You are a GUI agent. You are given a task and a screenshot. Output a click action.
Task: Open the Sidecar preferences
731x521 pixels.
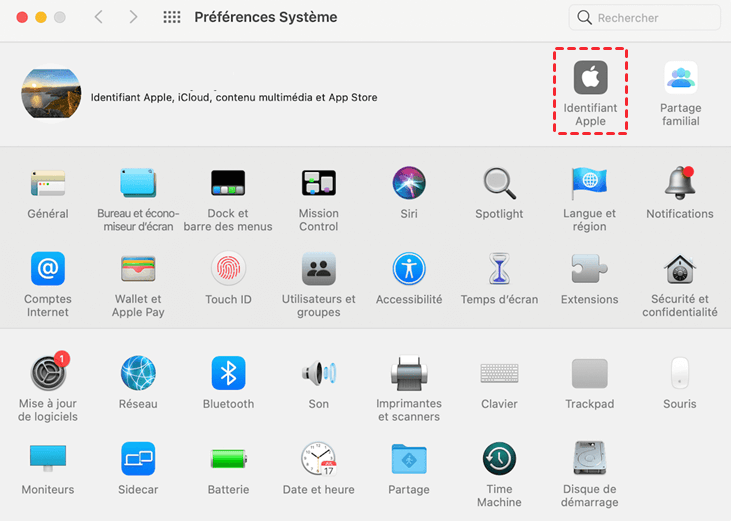coord(138,459)
